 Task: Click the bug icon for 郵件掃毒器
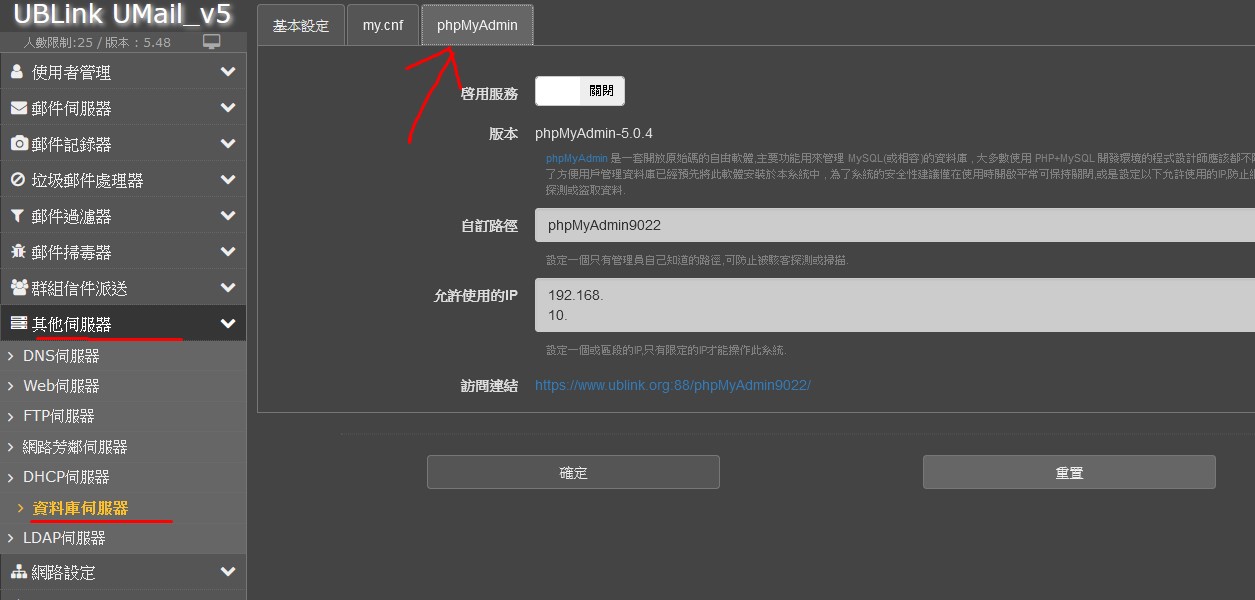tap(18, 252)
